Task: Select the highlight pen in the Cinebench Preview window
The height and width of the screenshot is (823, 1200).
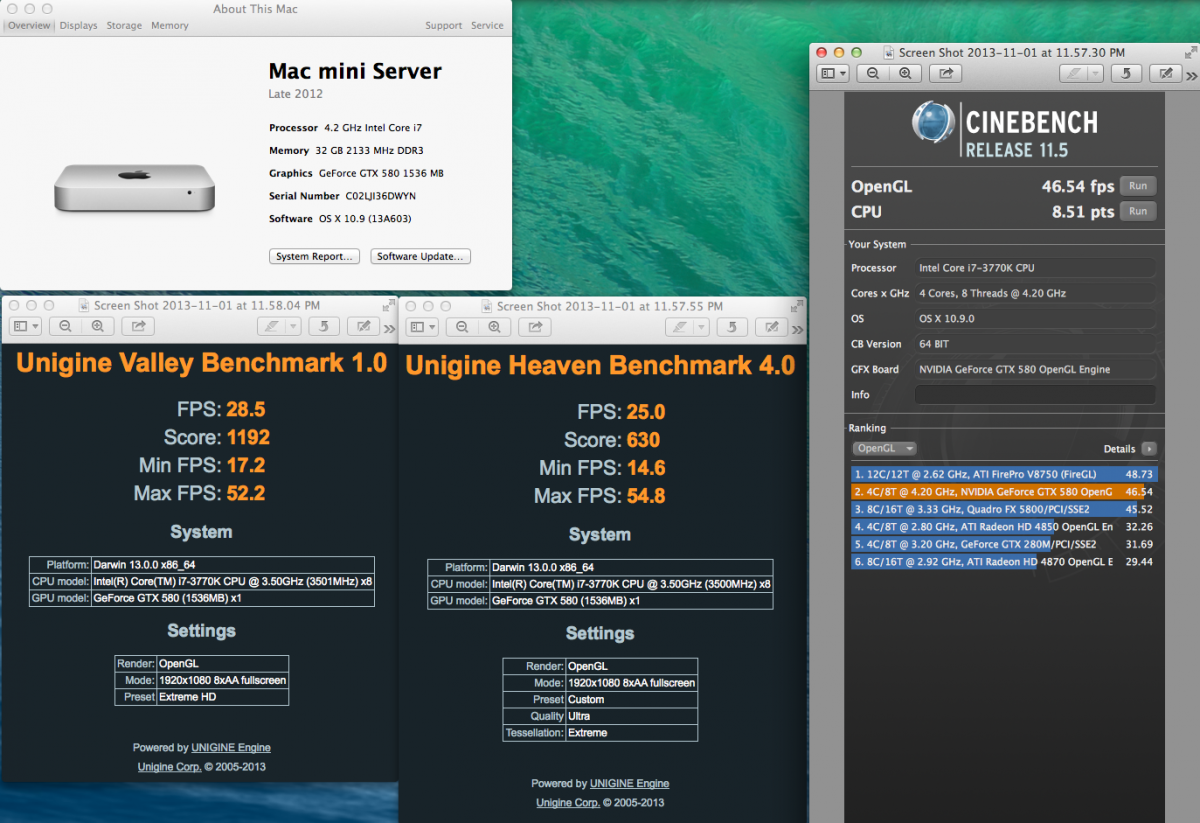Action: pyautogui.click(x=1072, y=73)
